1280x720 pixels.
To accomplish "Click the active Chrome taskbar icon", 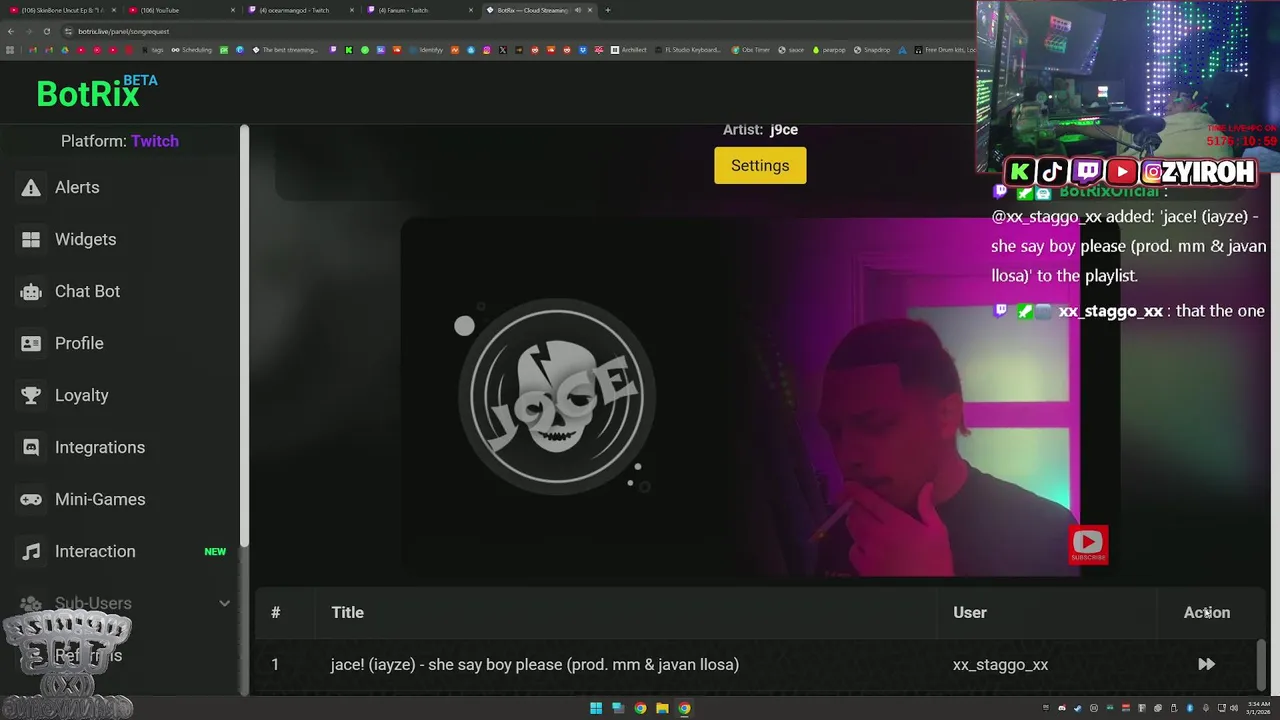I will click(x=684, y=708).
